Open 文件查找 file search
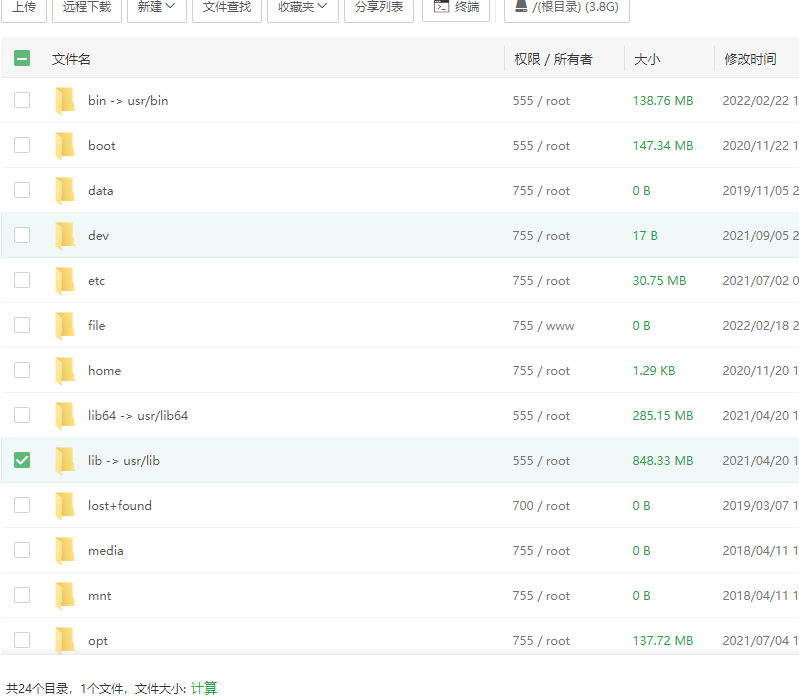Image resolution: width=799 pixels, height=699 pixels. [227, 7]
